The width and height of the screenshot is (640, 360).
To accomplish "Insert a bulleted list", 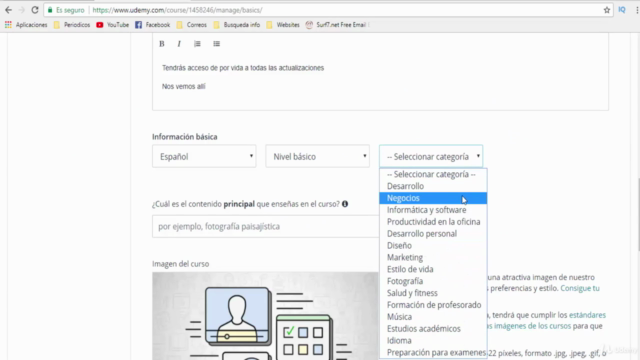I will (216, 44).
